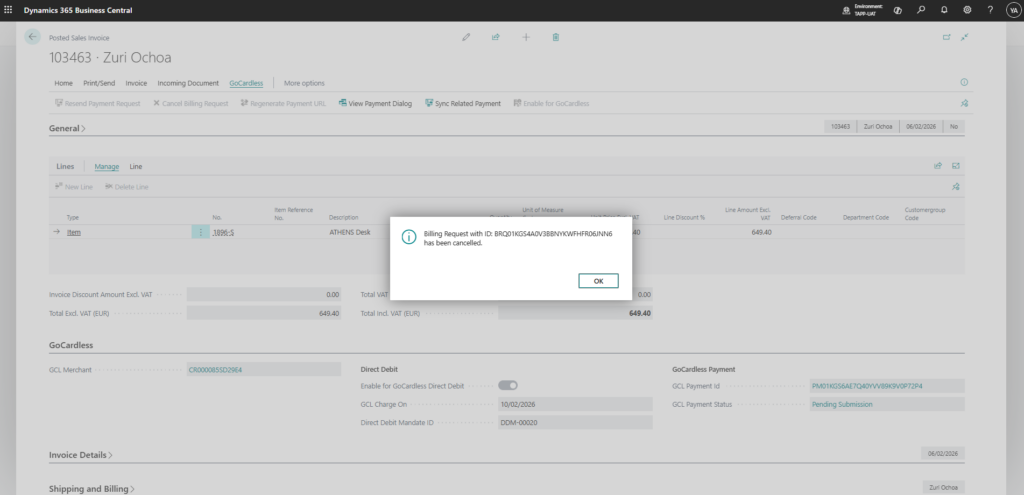Click the plus icon to create new
The height and width of the screenshot is (495, 1024).
click(x=526, y=37)
